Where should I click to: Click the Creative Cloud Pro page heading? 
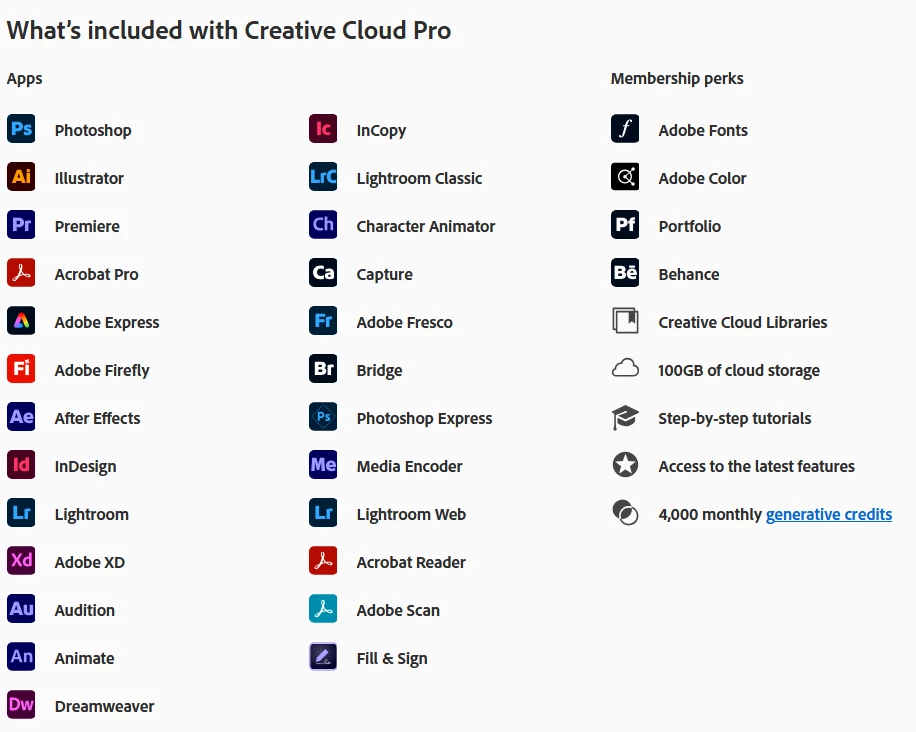229,30
